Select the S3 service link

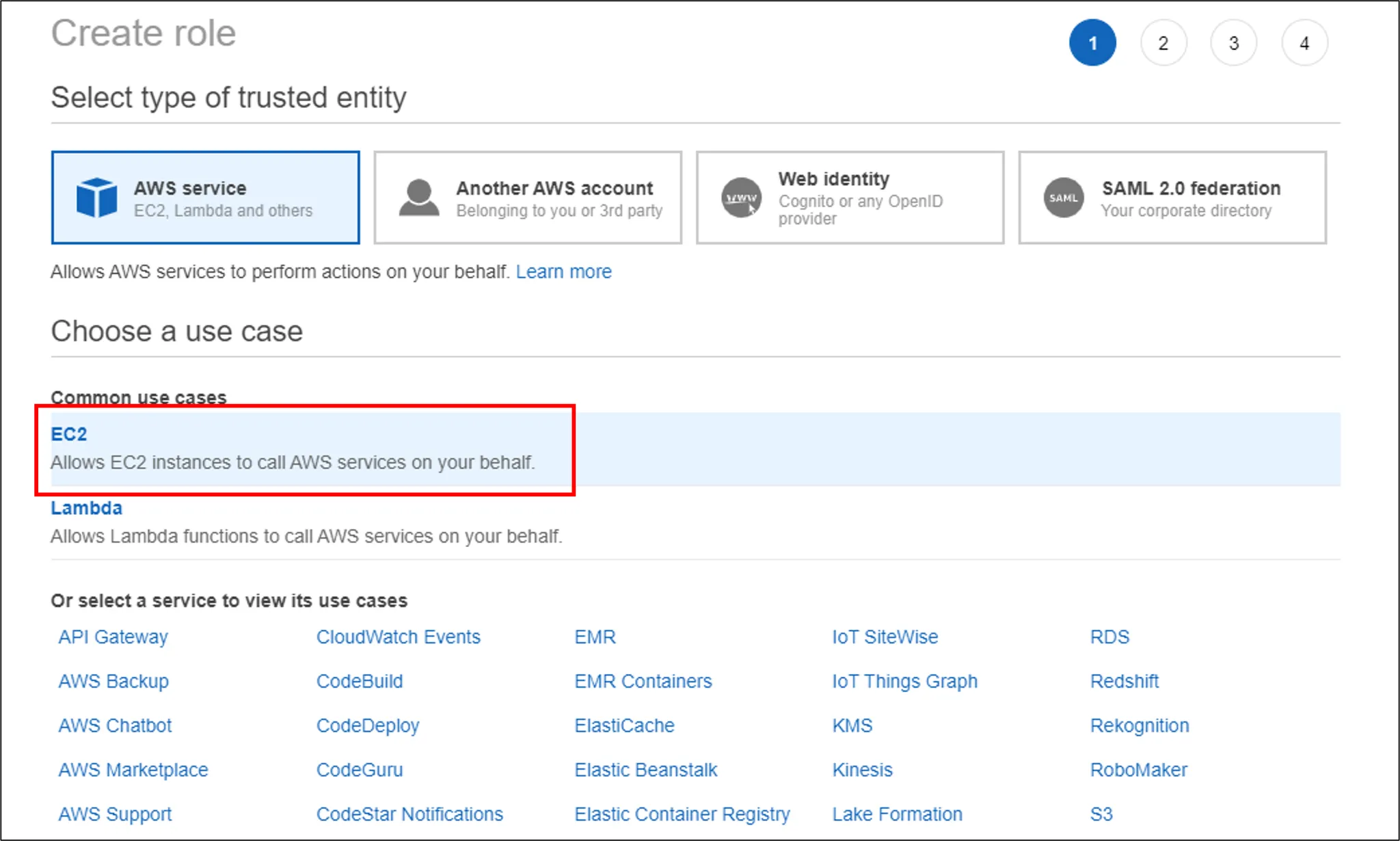tap(1101, 814)
